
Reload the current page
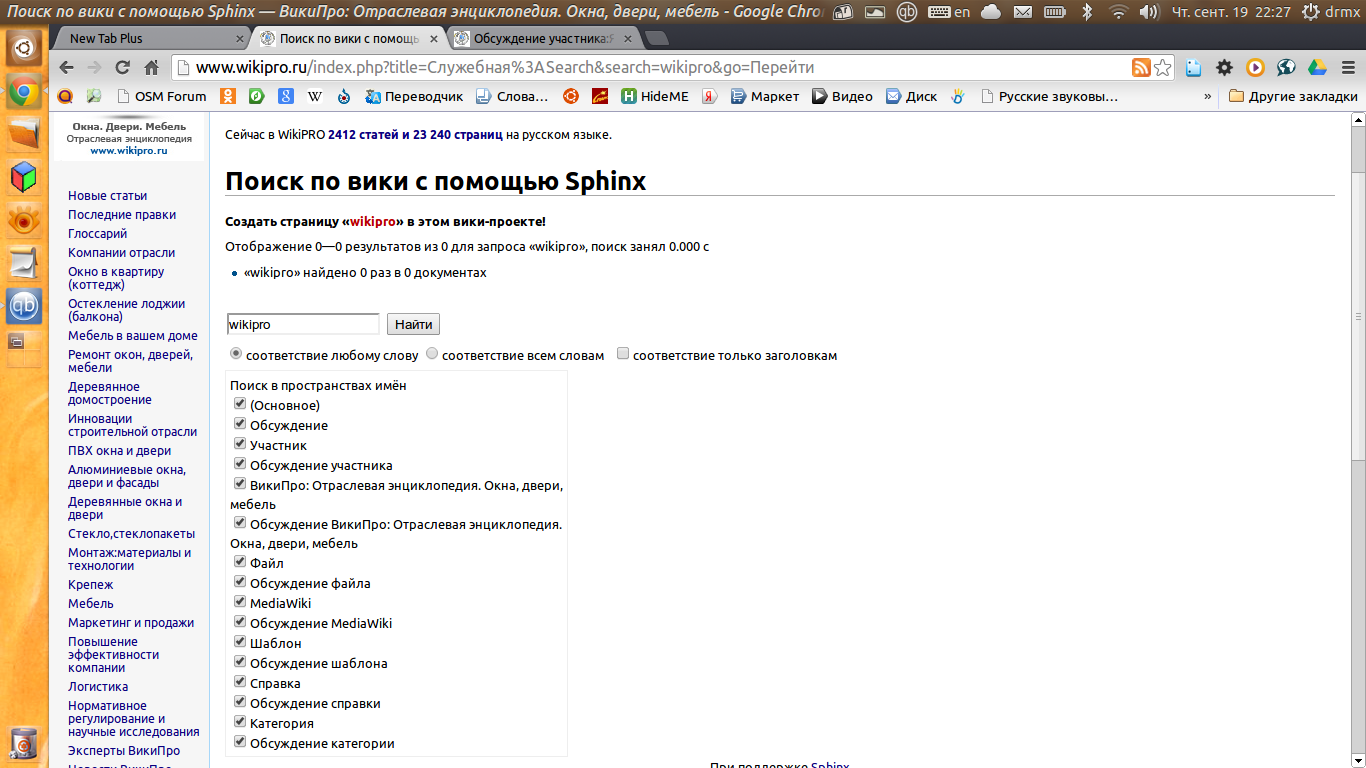pyautogui.click(x=123, y=68)
